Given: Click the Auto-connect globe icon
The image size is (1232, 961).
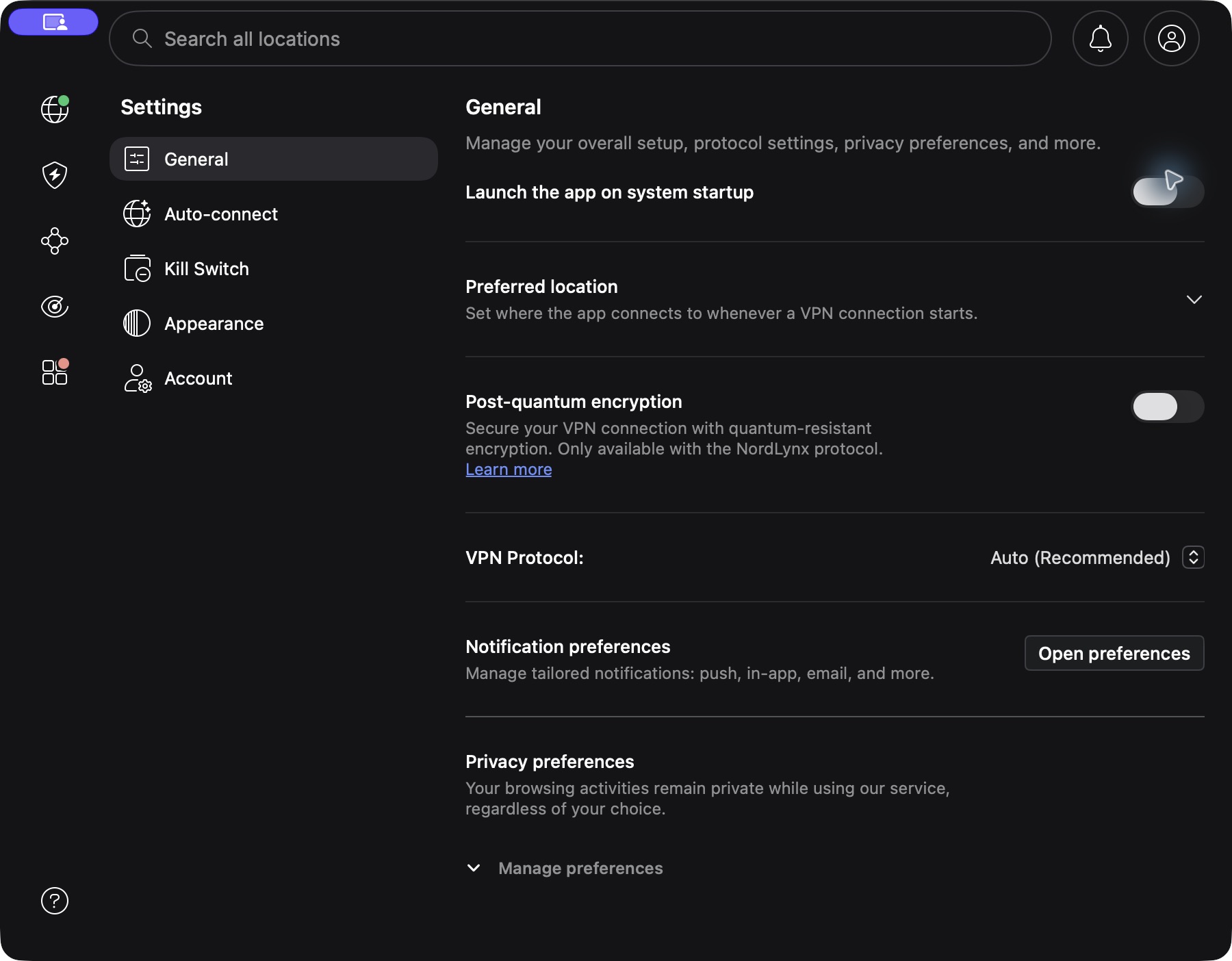Looking at the screenshot, I should point(137,214).
